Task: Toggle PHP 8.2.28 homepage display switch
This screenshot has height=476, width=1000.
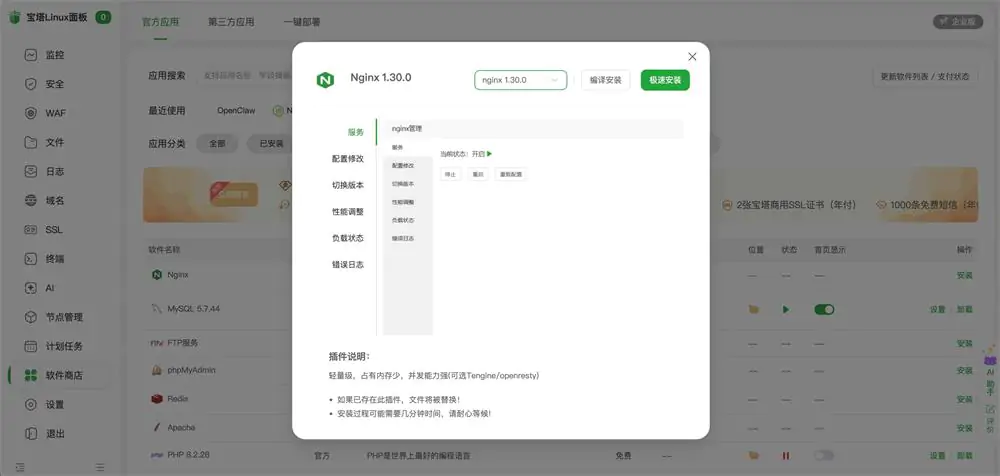Action: pos(824,456)
